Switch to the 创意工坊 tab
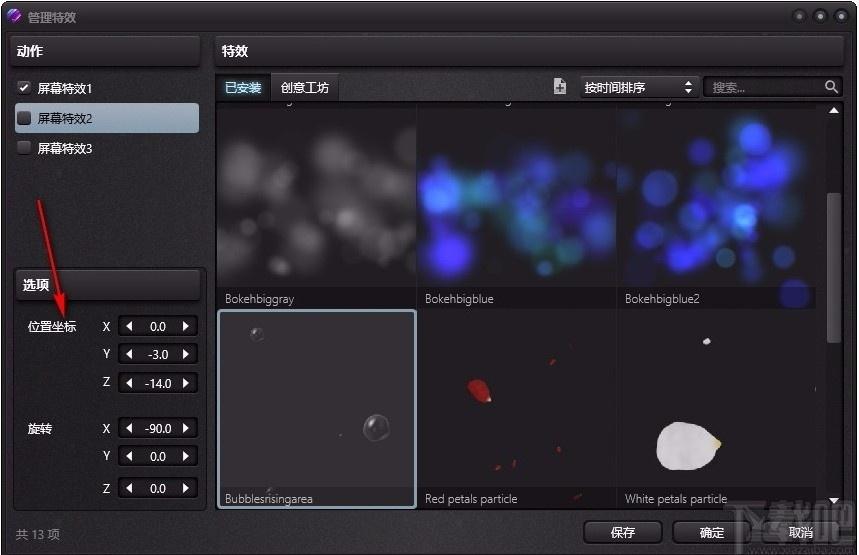Screen dimensions: 859x555 click(305, 88)
